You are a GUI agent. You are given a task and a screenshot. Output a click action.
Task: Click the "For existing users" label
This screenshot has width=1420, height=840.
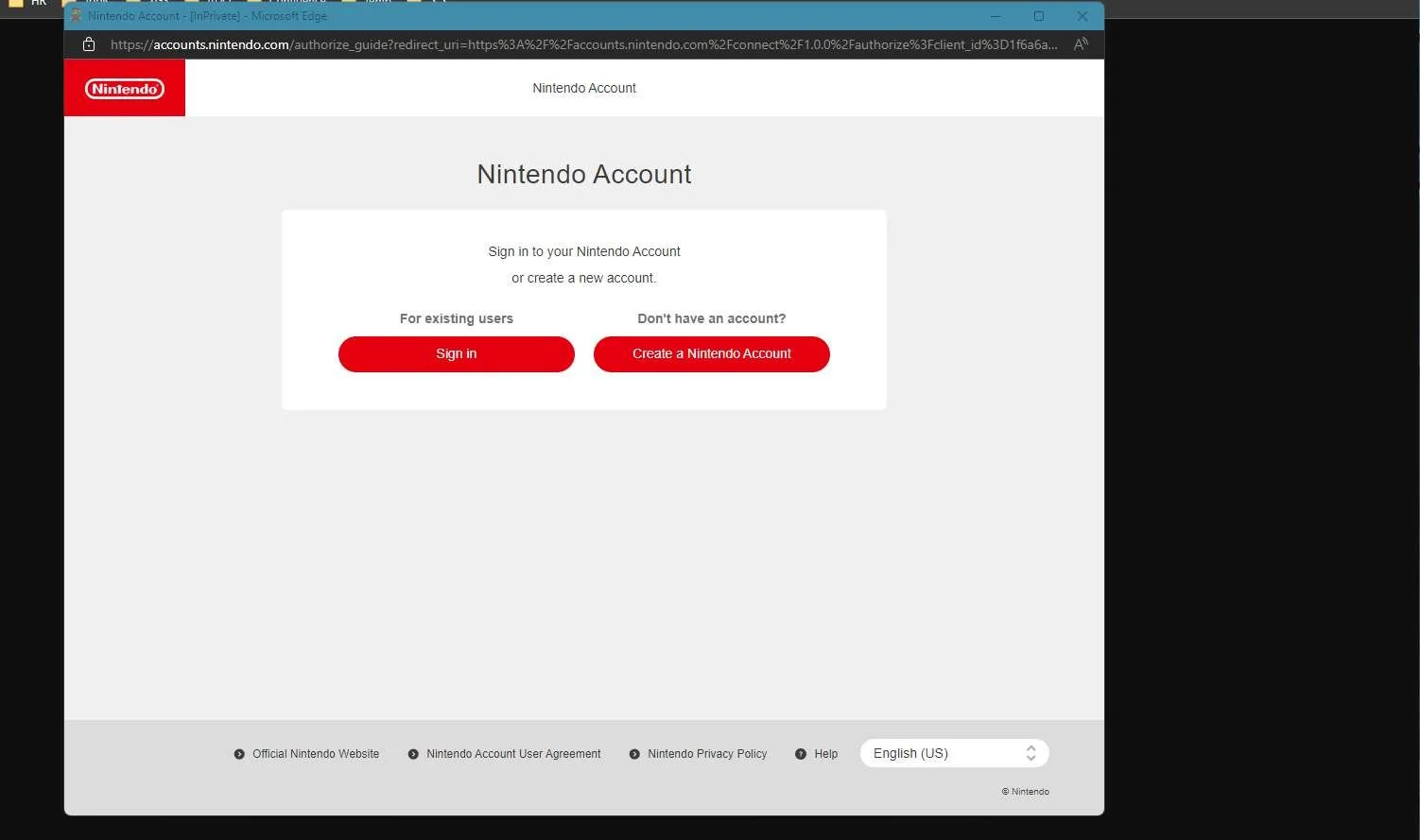coord(457,318)
